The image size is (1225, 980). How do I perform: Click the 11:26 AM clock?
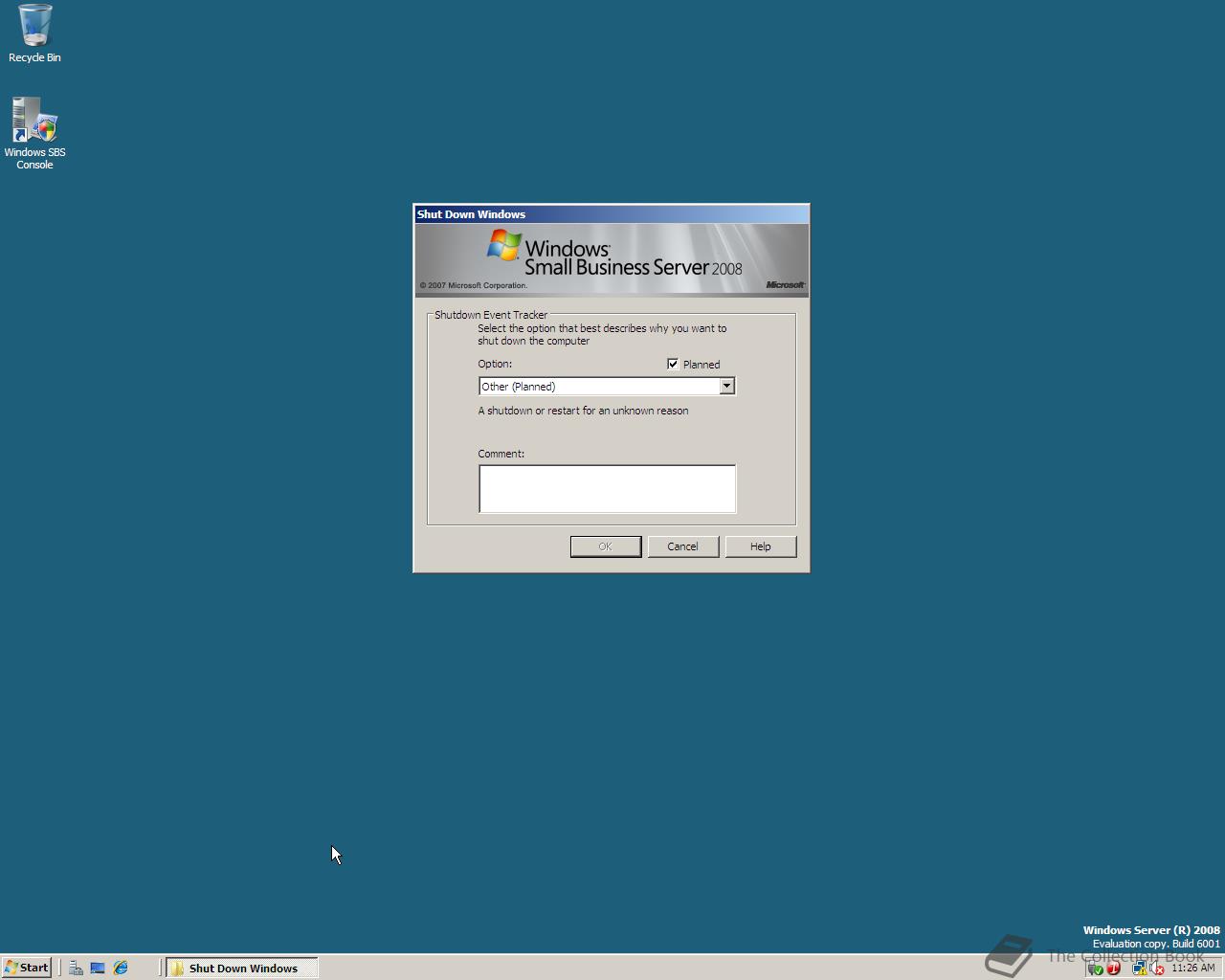(x=1193, y=968)
